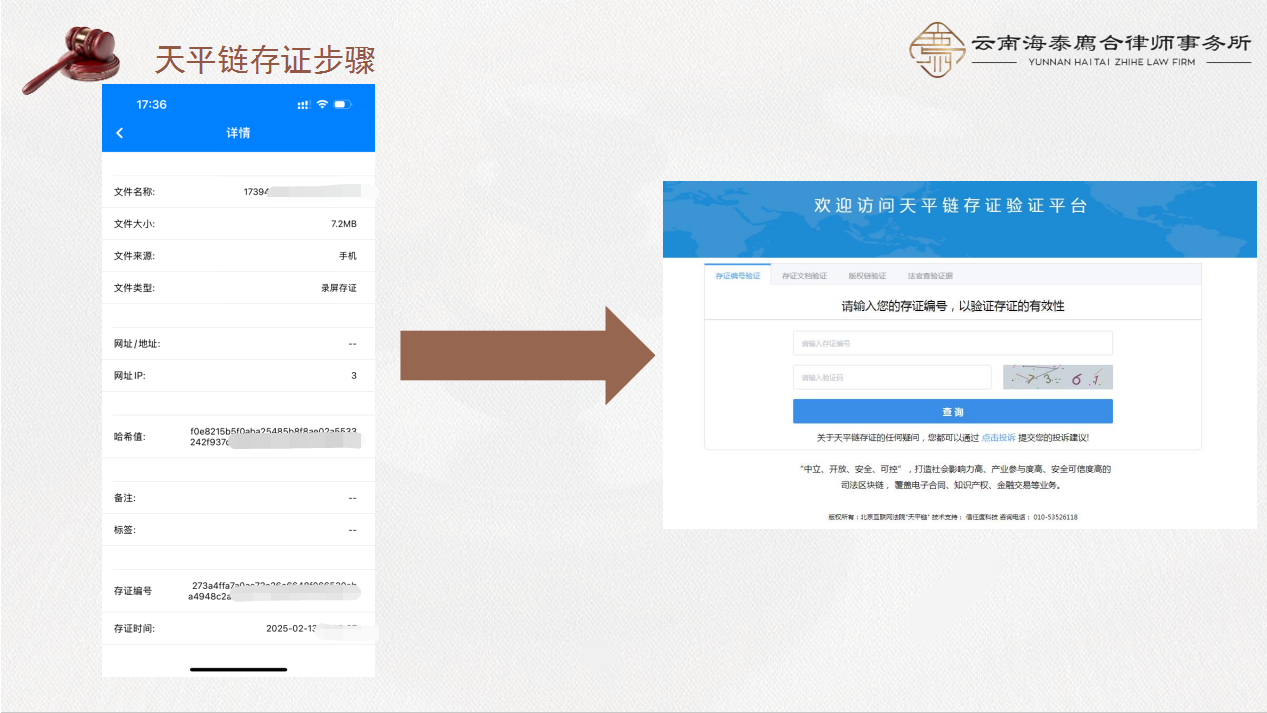Click the 存证时间 row label
The height and width of the screenshot is (713, 1267).
(134, 629)
